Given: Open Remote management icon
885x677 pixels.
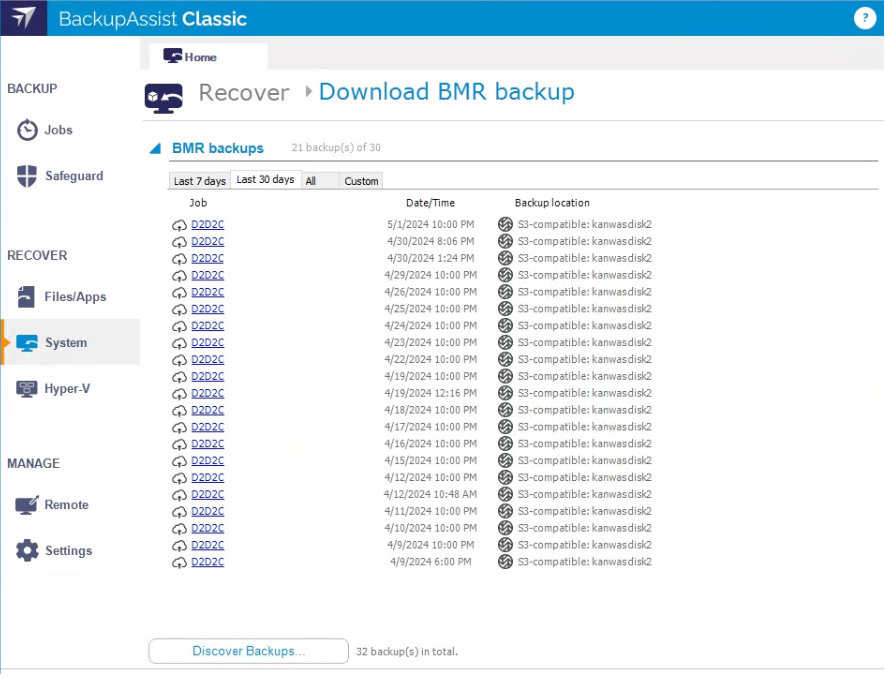Looking at the screenshot, I should 27,505.
